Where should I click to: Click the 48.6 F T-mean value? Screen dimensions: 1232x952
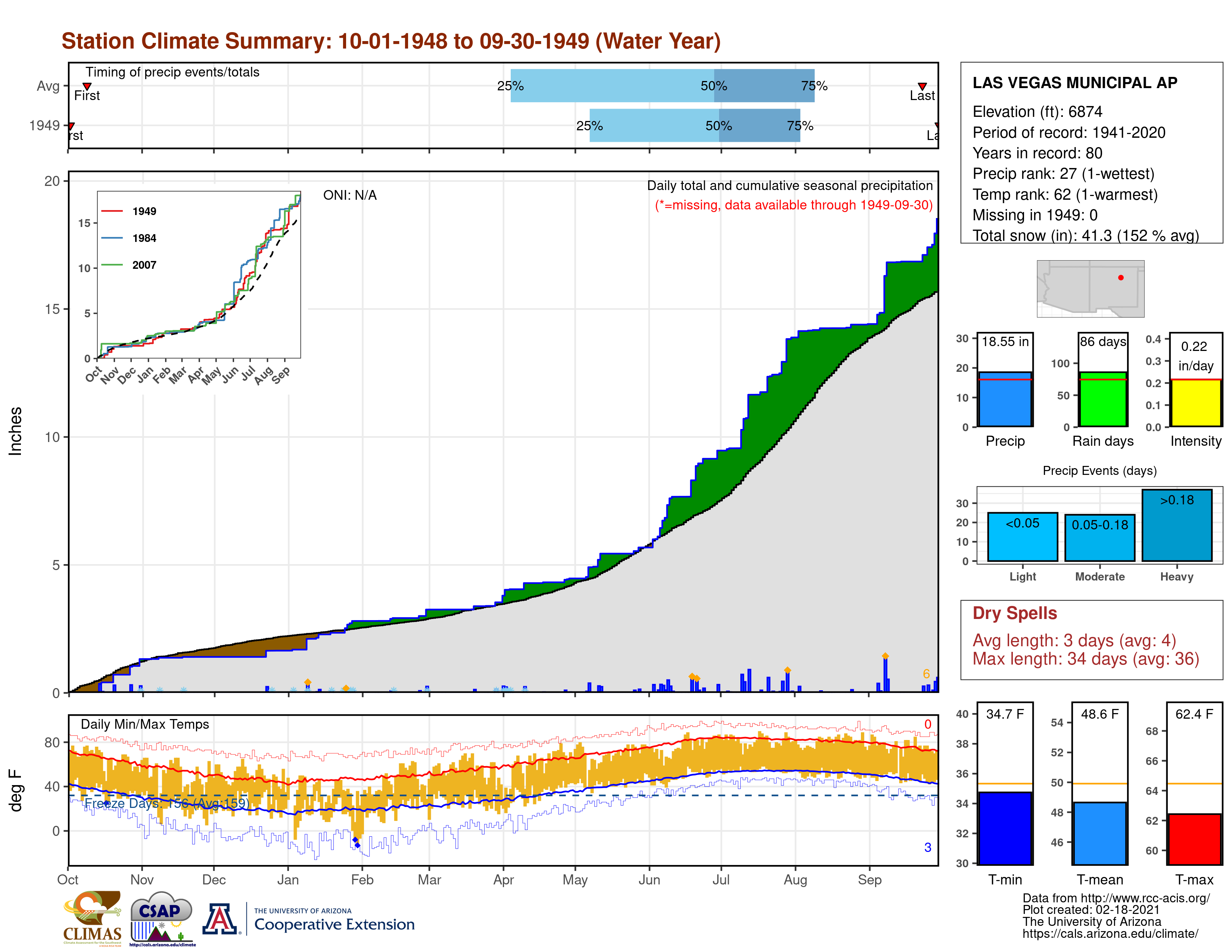(x=1100, y=714)
